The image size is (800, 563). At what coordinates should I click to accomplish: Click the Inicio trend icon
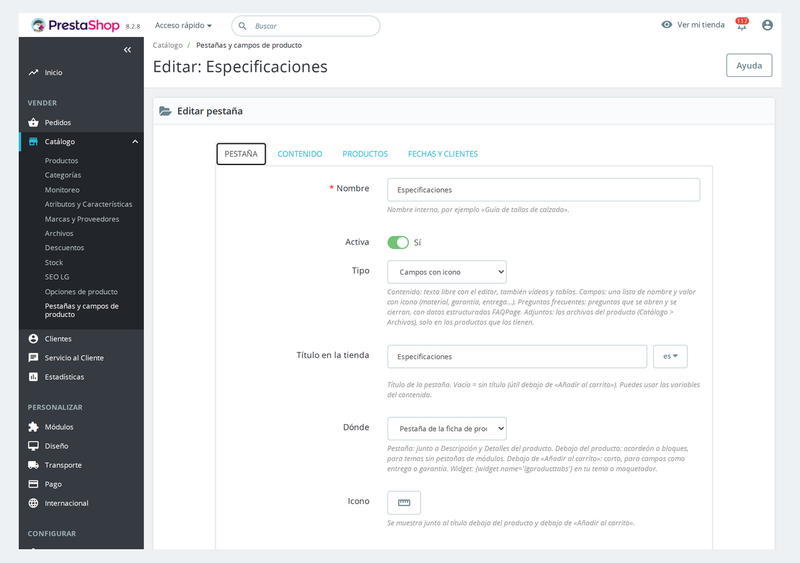coord(33,72)
